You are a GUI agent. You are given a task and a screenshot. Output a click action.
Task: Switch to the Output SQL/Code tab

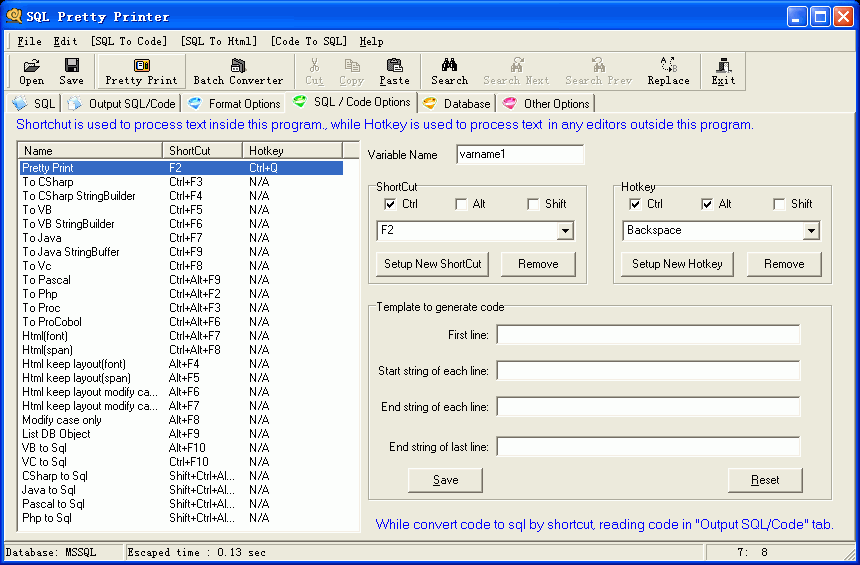(122, 104)
